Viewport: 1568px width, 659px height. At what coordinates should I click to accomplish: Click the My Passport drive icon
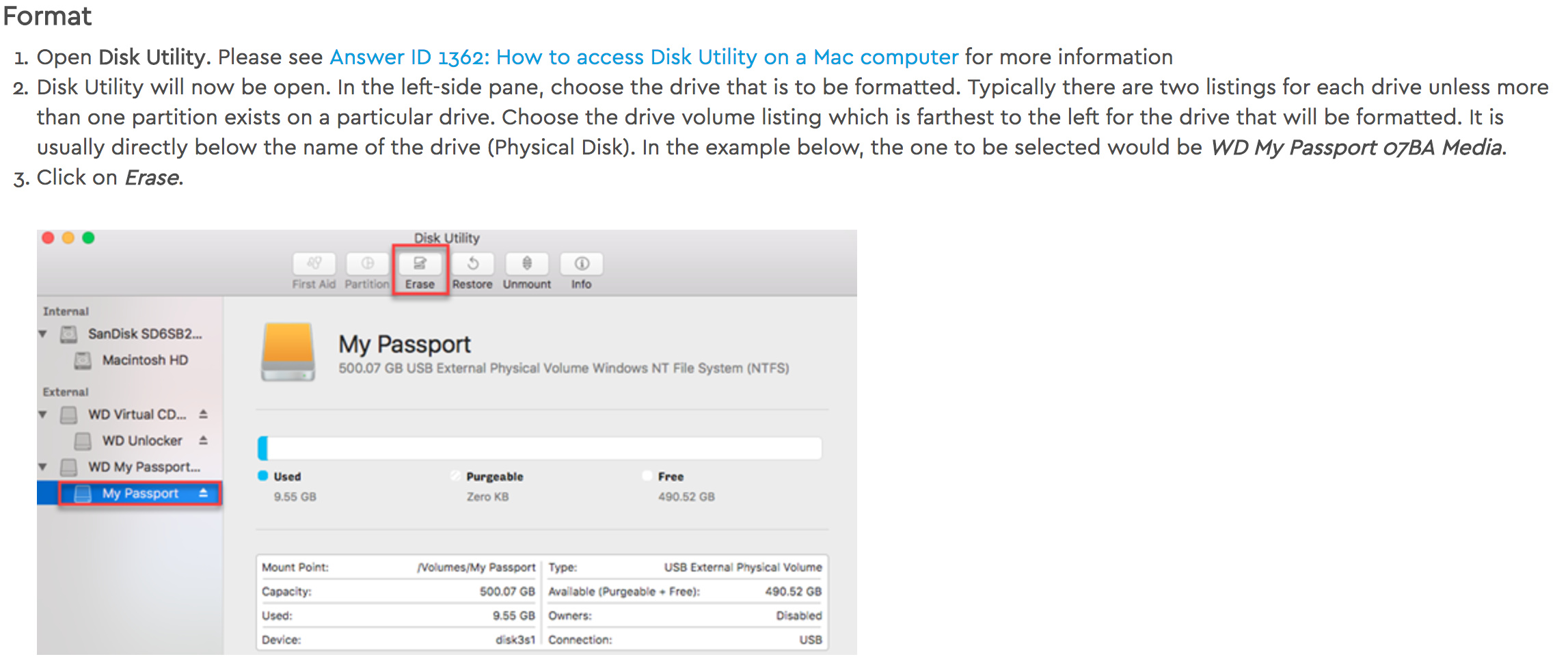(x=288, y=351)
